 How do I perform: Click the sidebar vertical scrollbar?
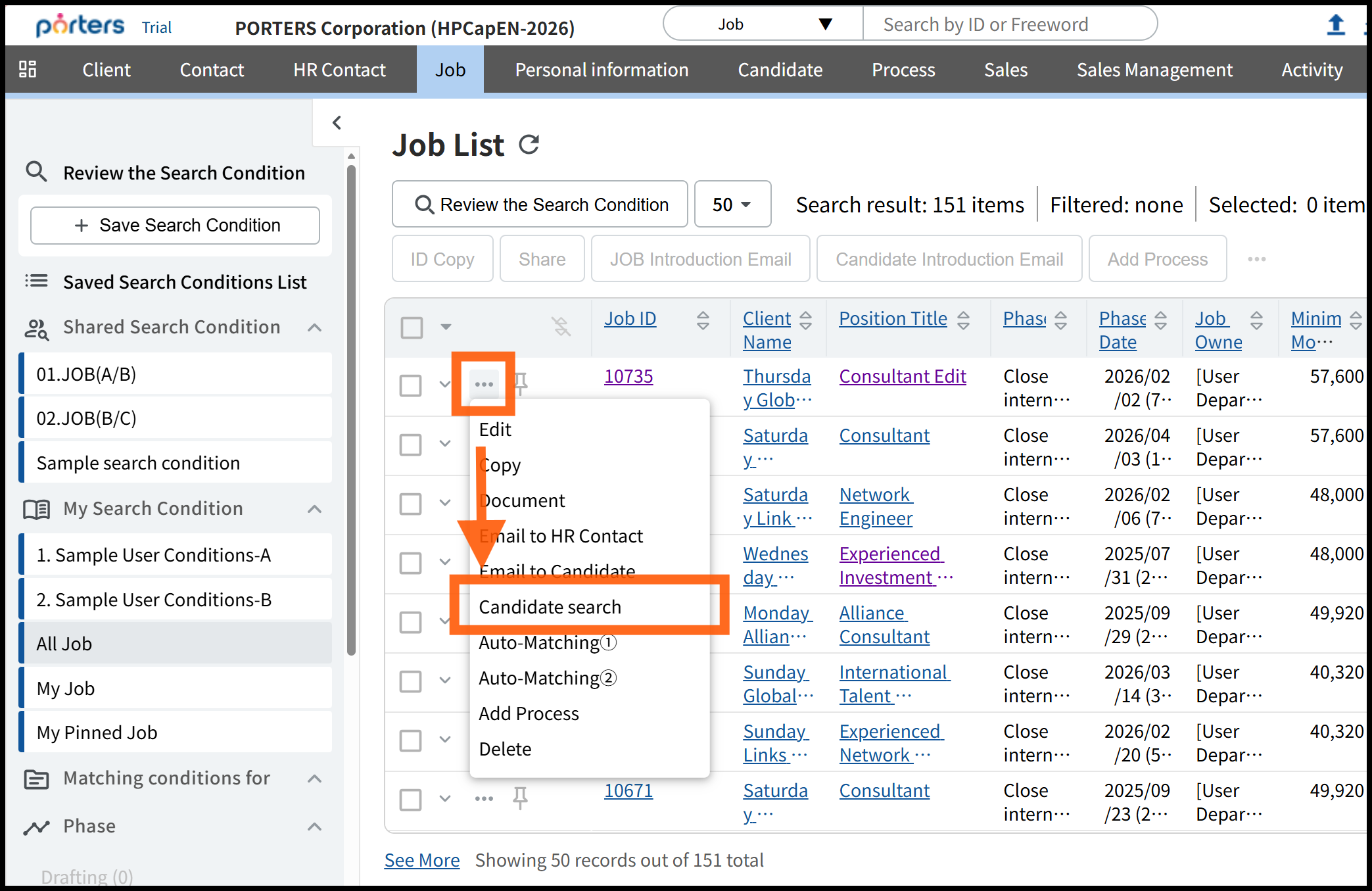[x=351, y=408]
